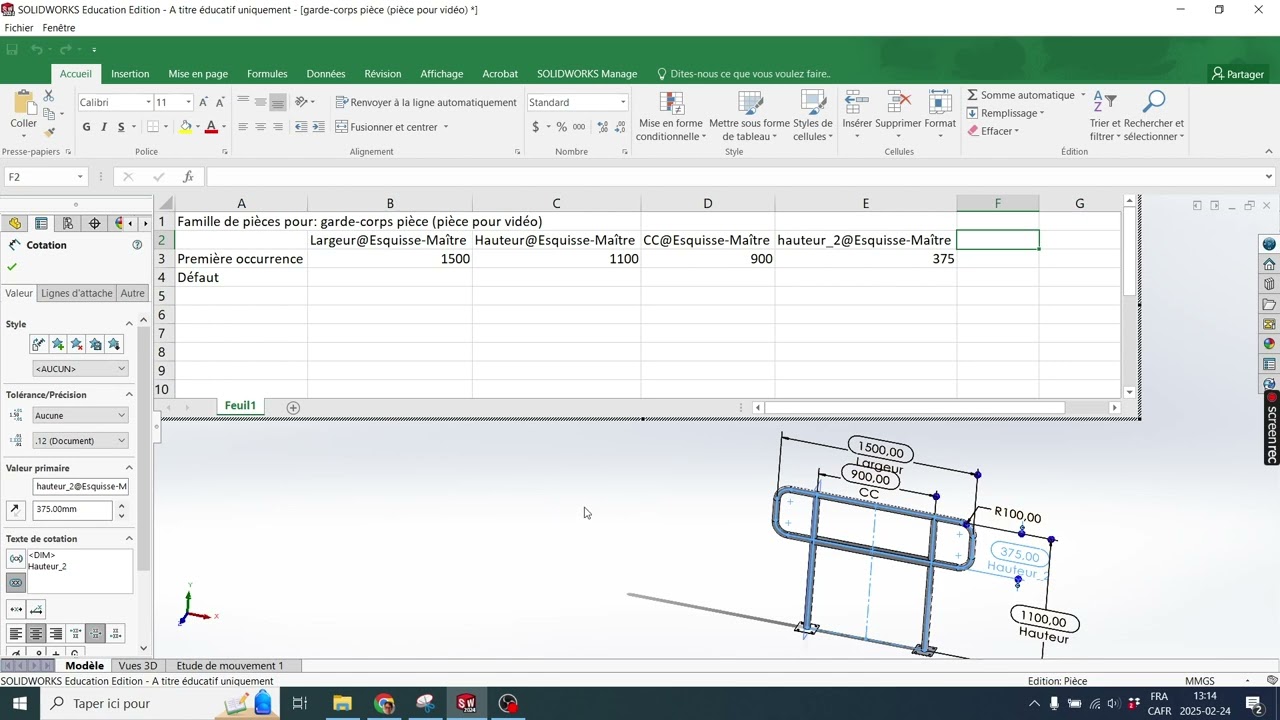Open the Standard number format dropdown
Image resolution: width=1280 pixels, height=720 pixels.
tap(622, 102)
